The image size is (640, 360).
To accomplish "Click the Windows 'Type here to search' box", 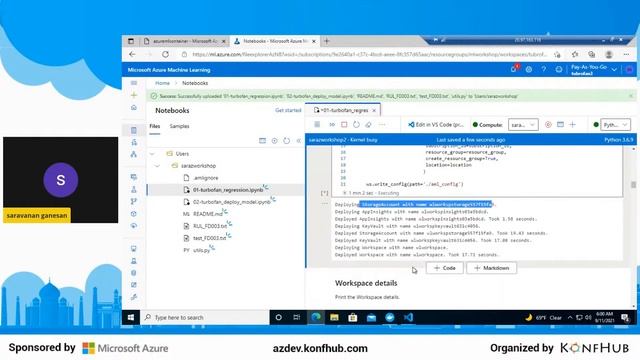I will [205, 317].
